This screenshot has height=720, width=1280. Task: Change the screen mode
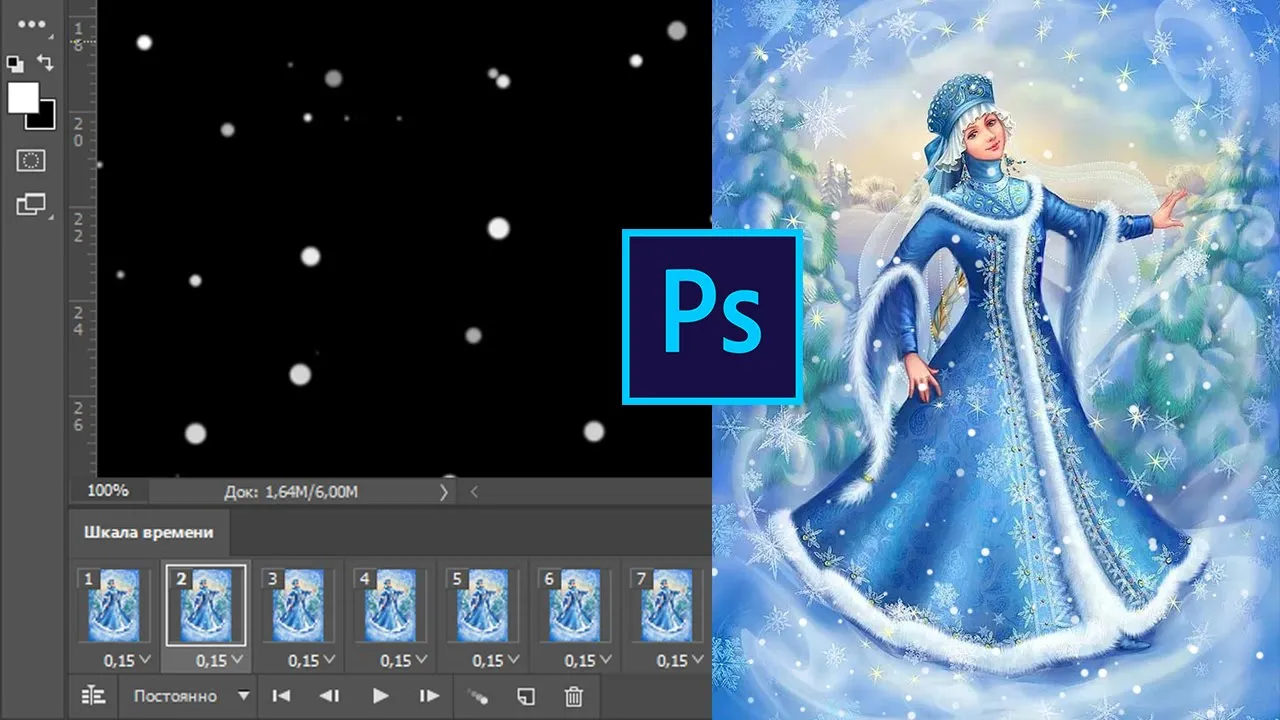[31, 204]
